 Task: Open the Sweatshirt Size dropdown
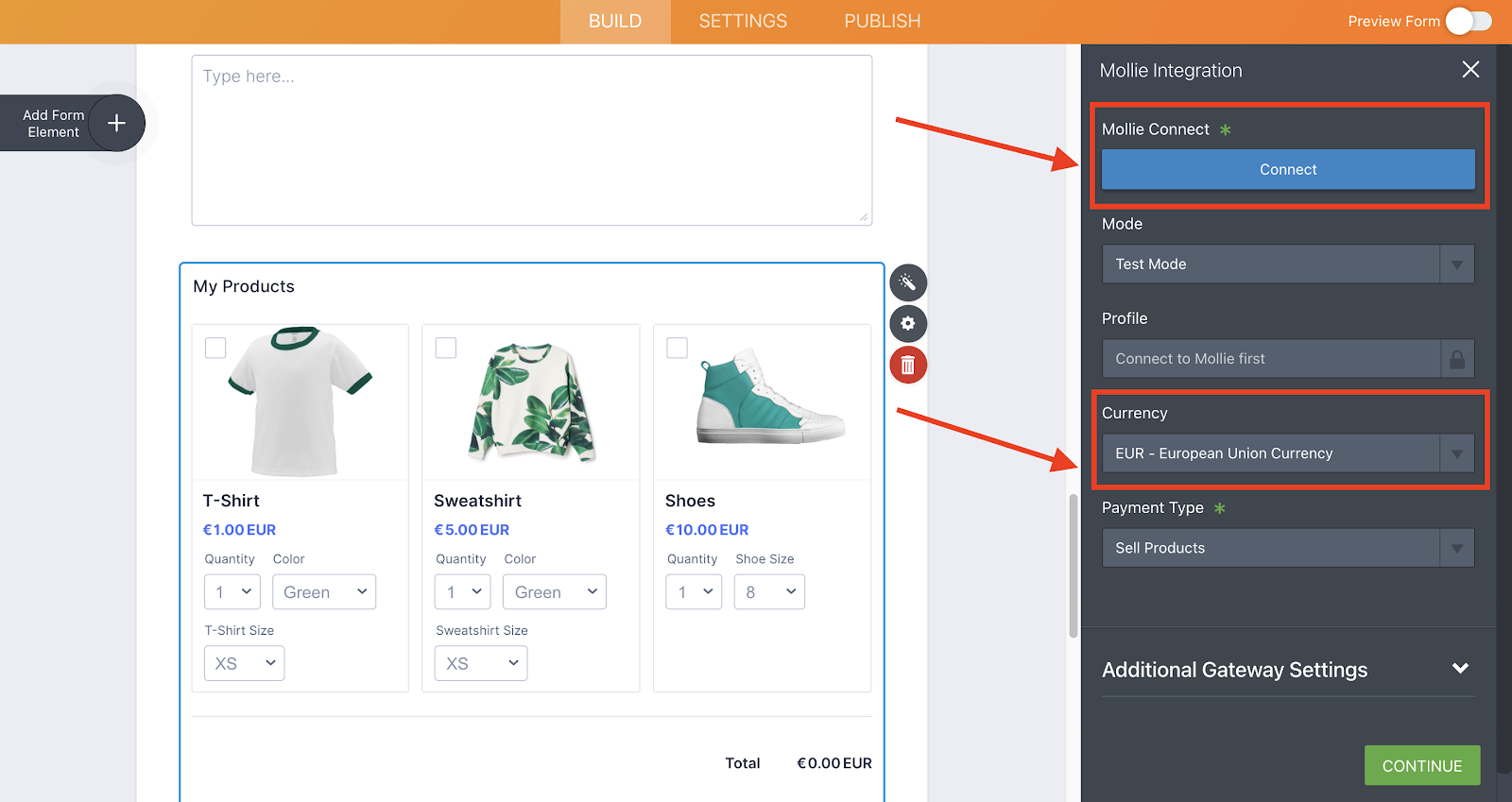(x=481, y=663)
